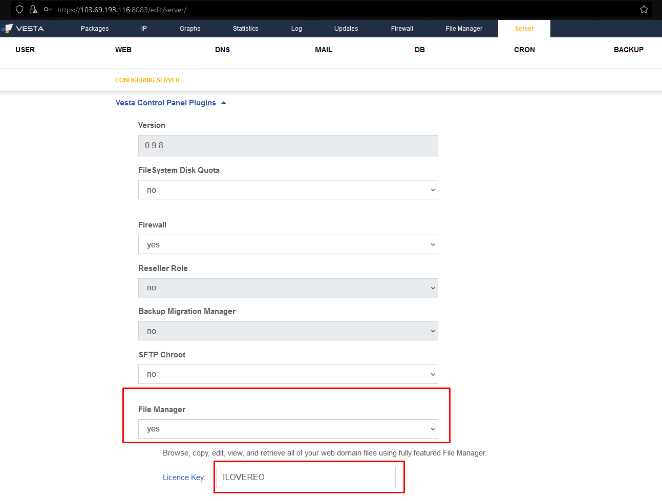Go to the USER section
This screenshot has height=501, width=662.
(25, 49)
